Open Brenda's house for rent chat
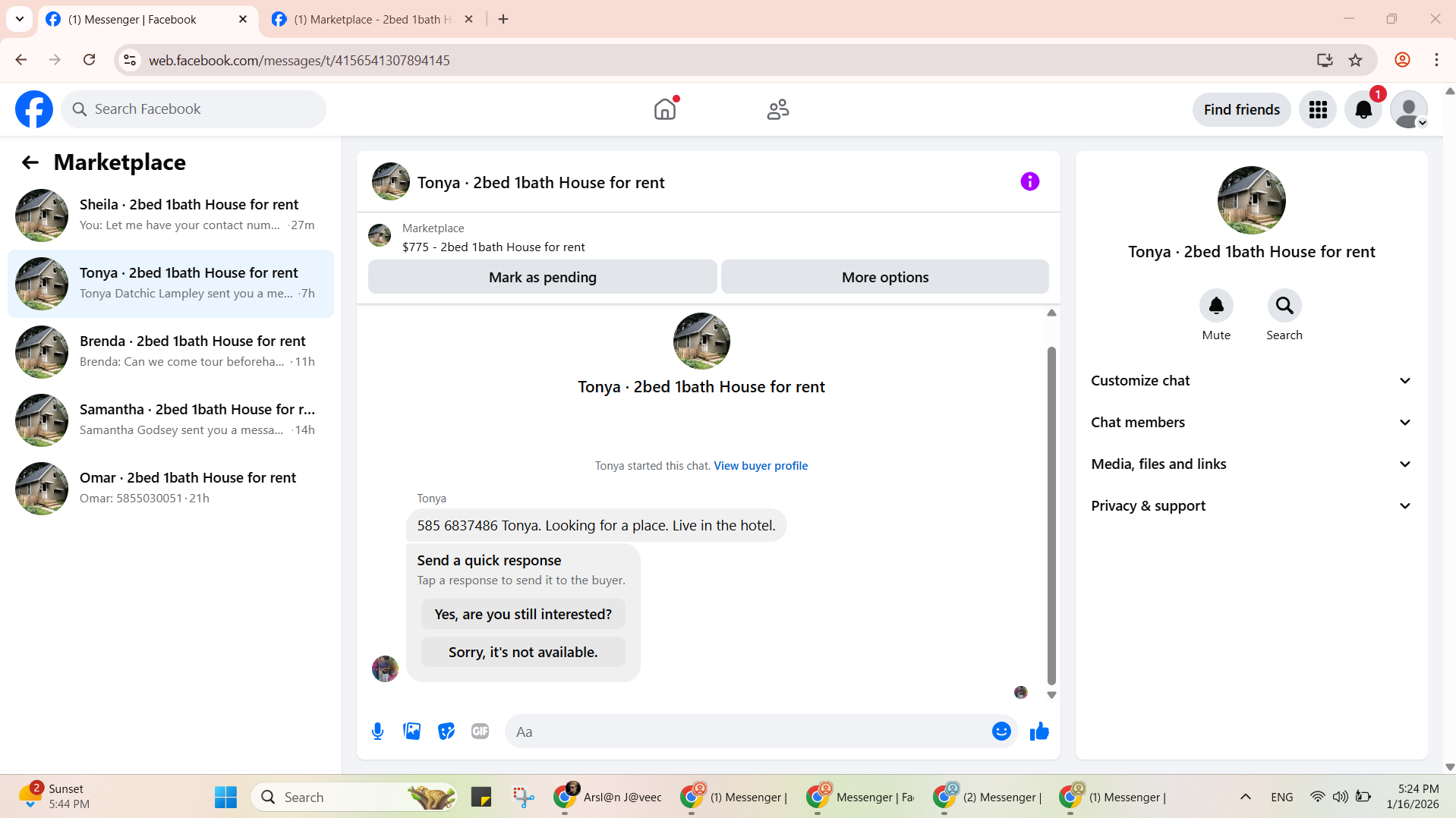 point(171,352)
